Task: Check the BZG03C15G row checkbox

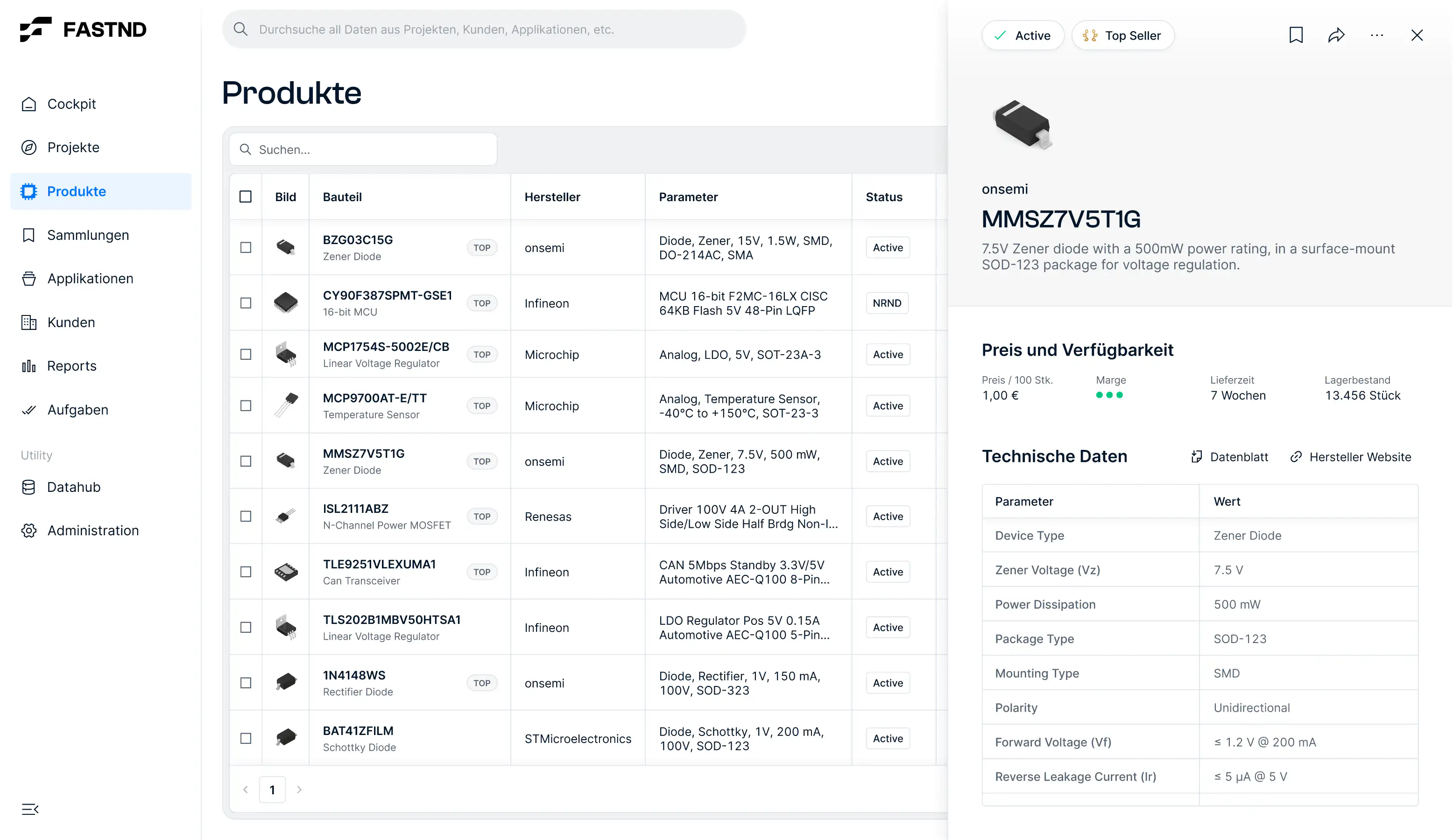Action: point(246,248)
